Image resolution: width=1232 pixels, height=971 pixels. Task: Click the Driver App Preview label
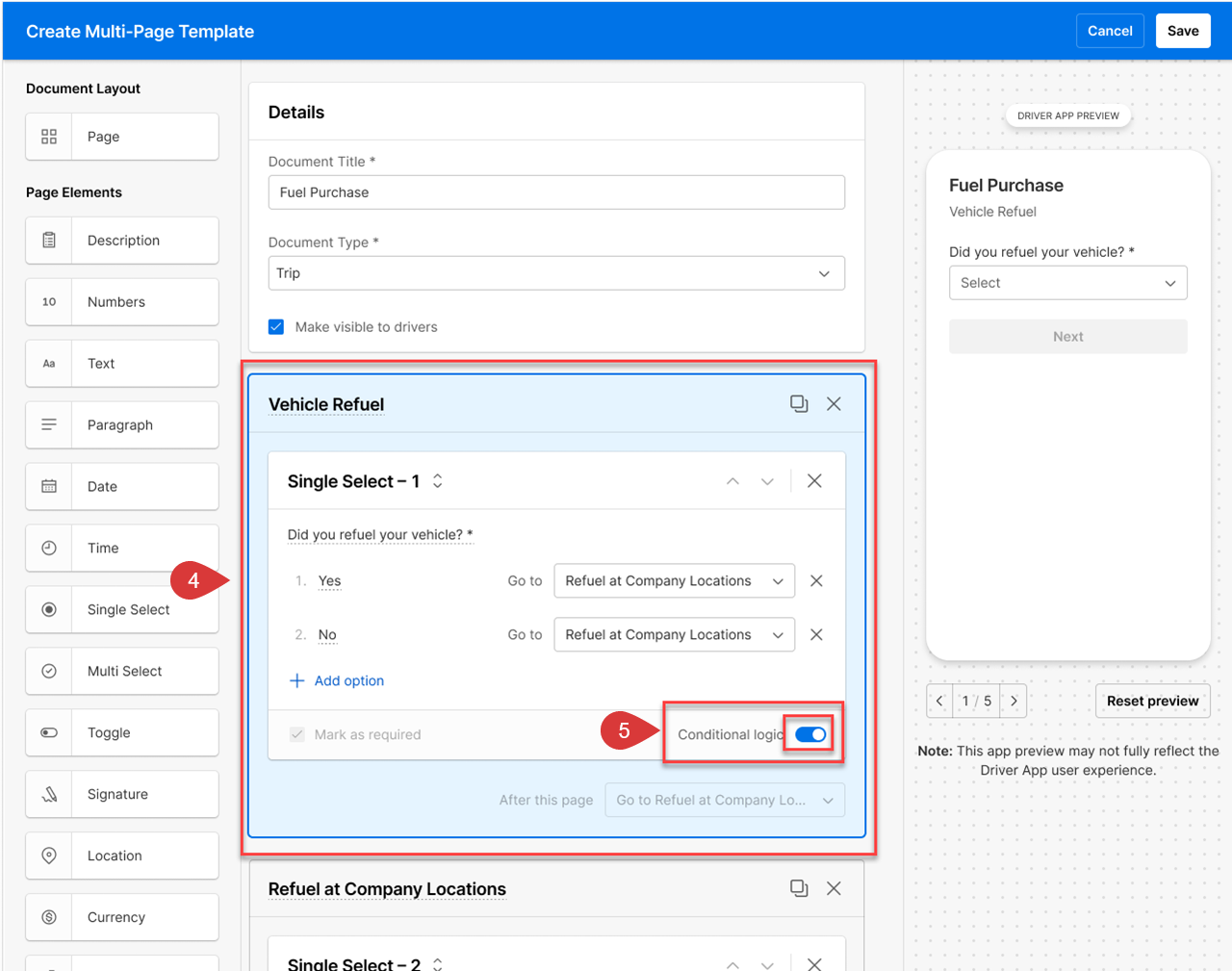coord(1068,115)
